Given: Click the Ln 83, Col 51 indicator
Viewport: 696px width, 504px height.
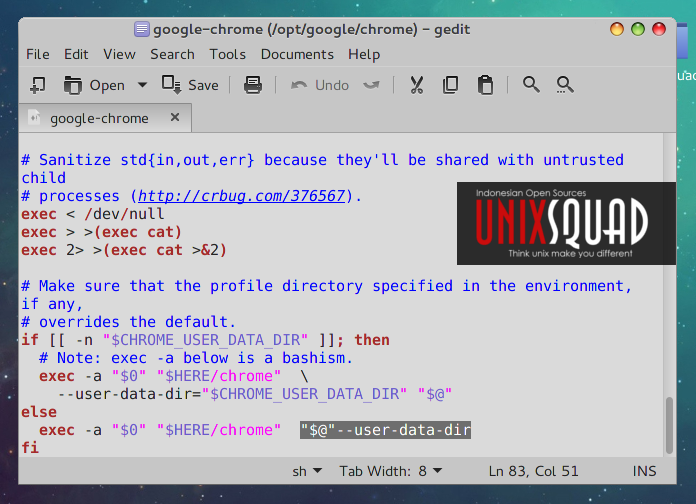Looking at the screenshot, I should click(533, 471).
